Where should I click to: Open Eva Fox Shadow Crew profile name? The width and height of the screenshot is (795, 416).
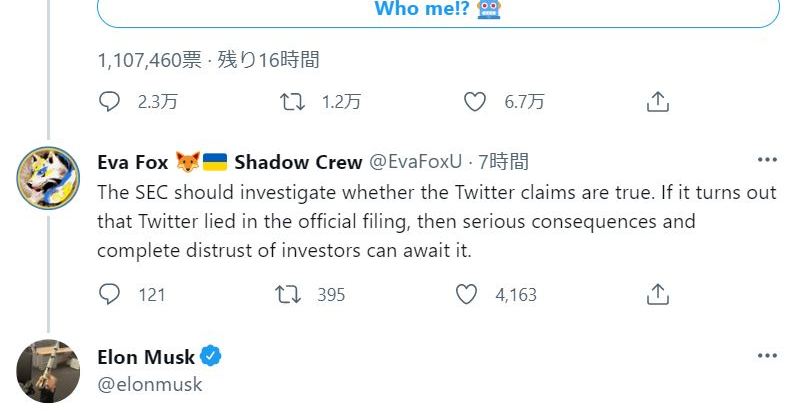point(229,161)
